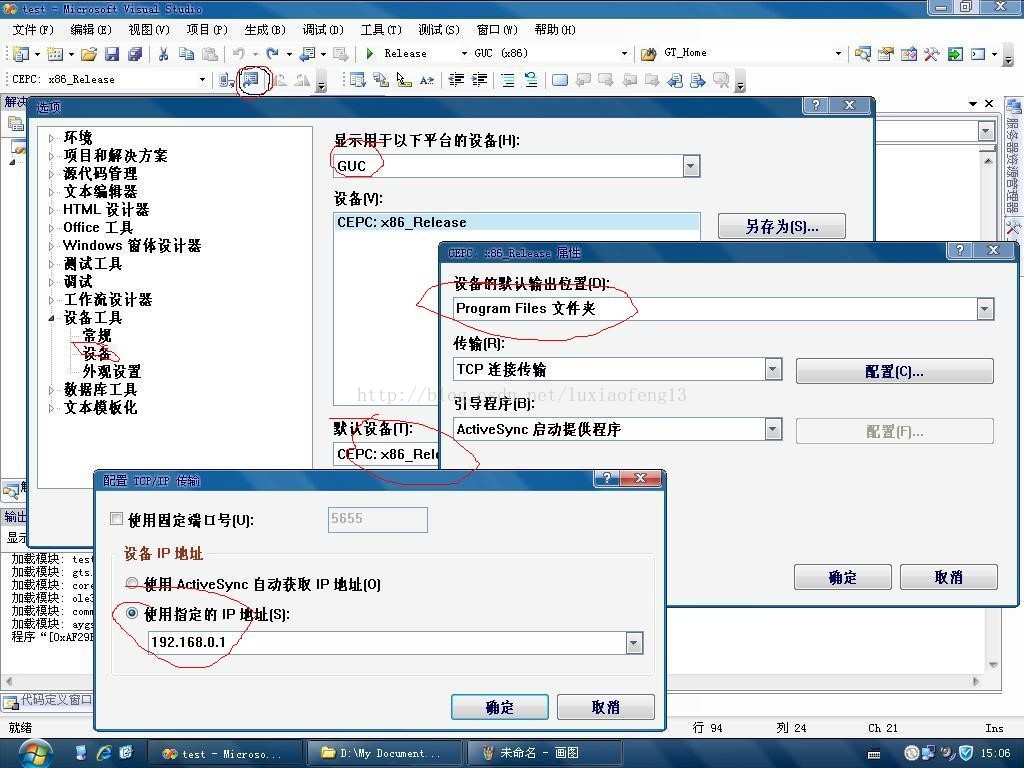Click the New Project toolbar icon
This screenshot has height=768, width=1024.
(x=21, y=54)
